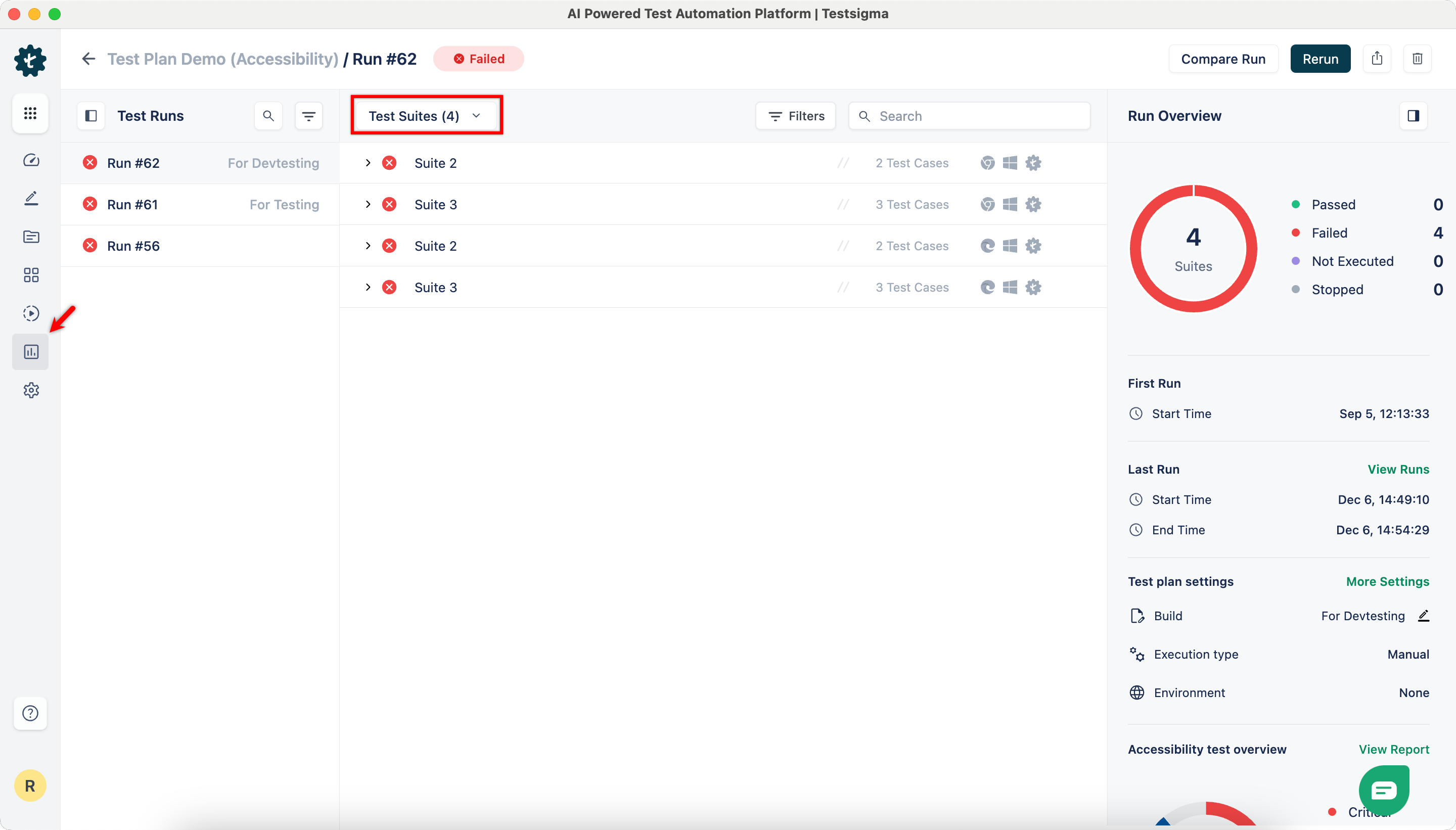Click the share/export run icon

click(x=1377, y=59)
